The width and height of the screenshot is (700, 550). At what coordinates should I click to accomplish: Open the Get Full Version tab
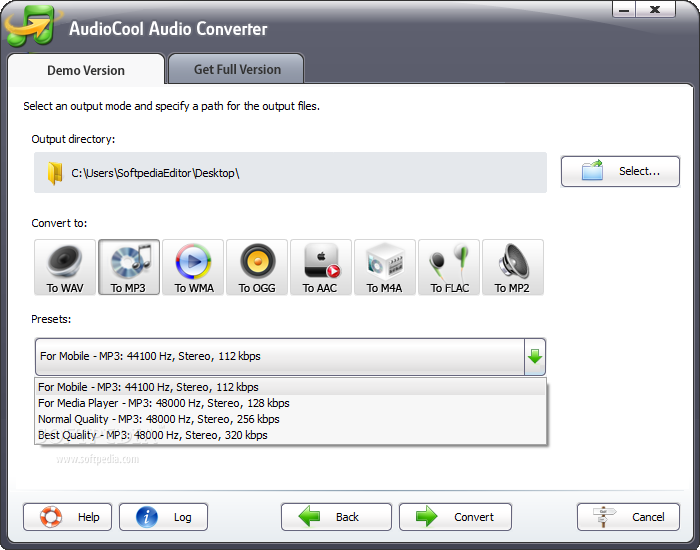(237, 69)
